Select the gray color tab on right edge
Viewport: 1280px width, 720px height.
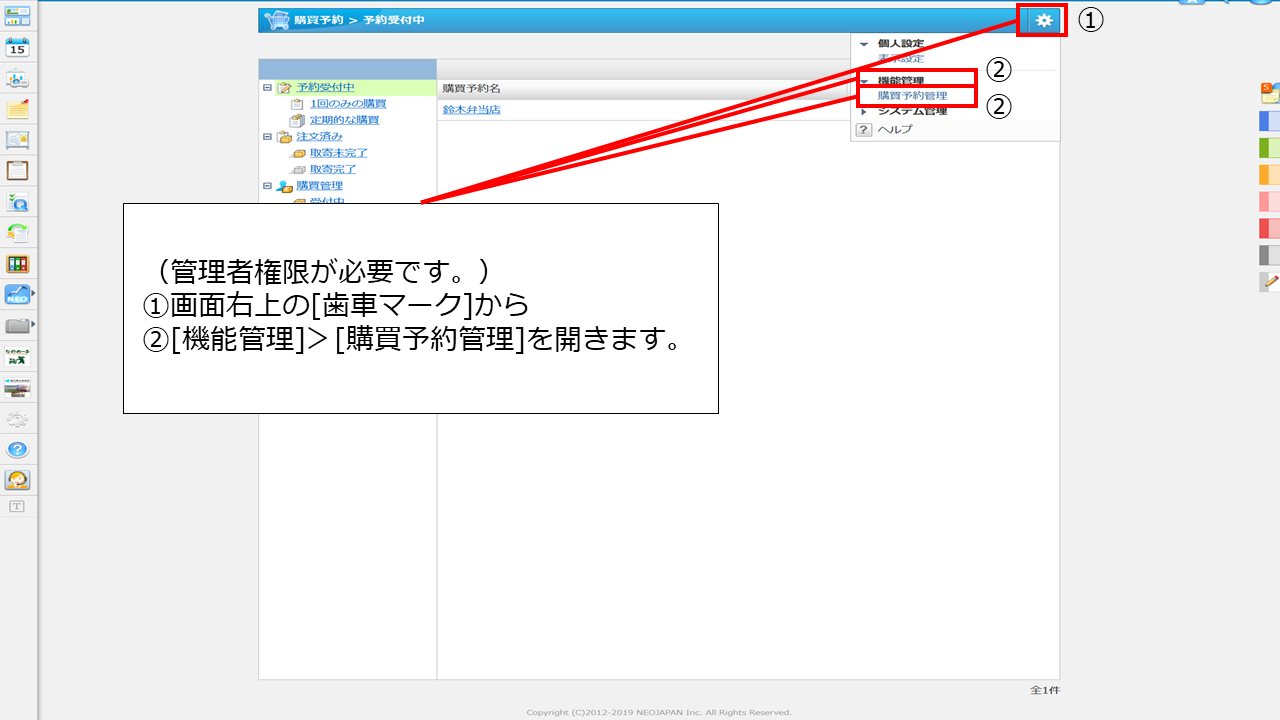click(1269, 255)
